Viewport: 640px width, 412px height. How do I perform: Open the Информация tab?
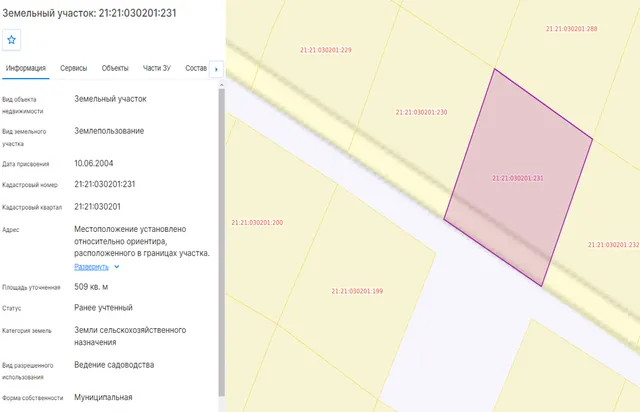[x=26, y=68]
